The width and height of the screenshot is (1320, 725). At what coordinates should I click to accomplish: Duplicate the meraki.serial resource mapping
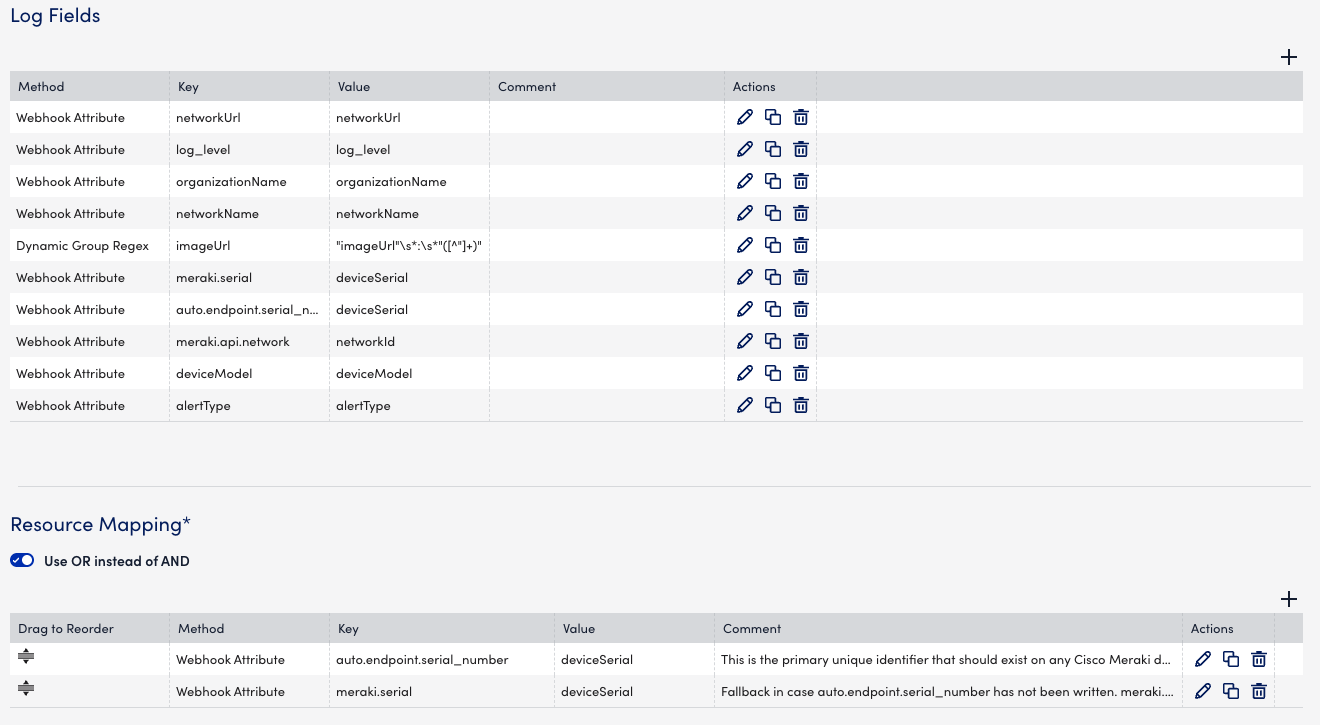coord(1231,691)
